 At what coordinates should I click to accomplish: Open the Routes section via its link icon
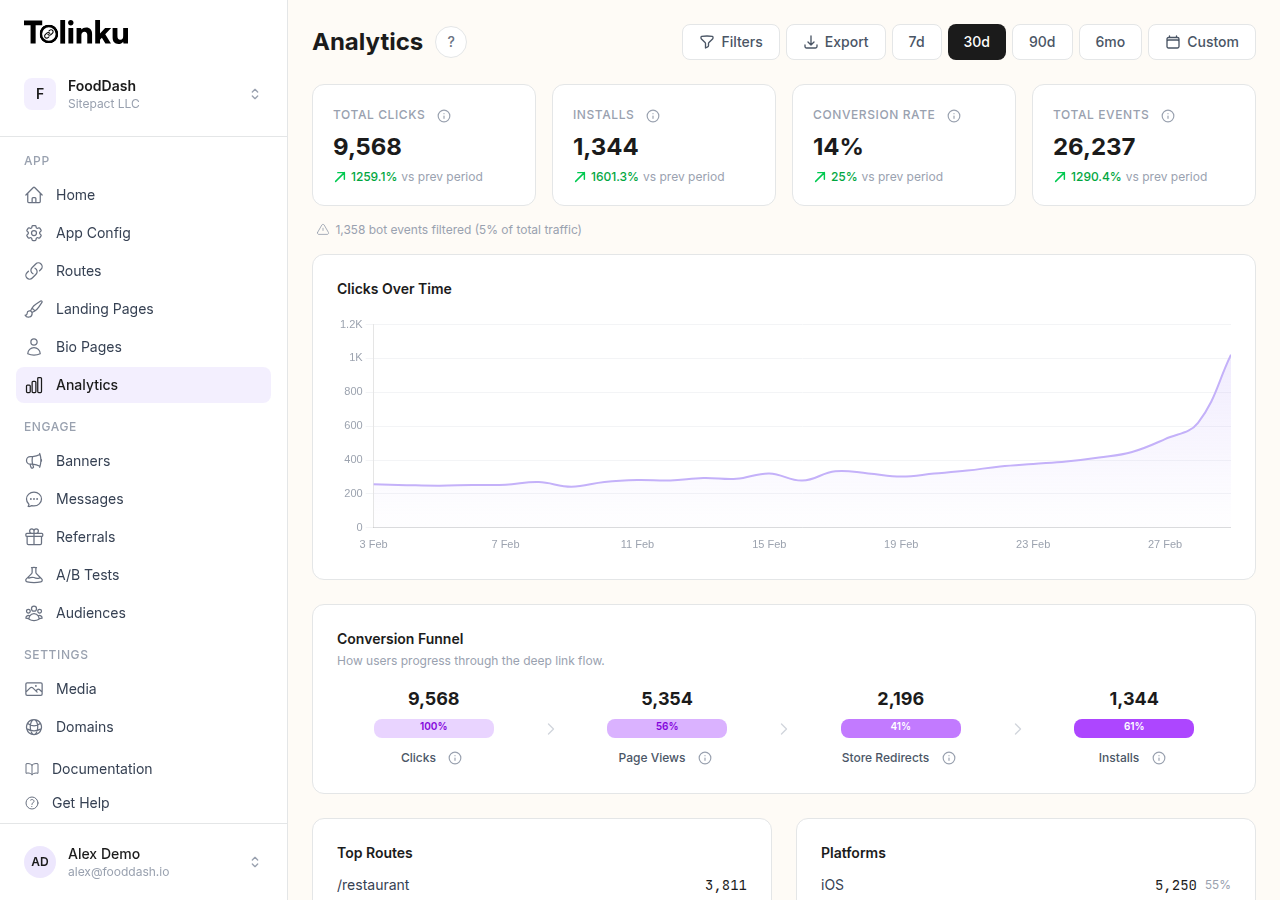36,271
